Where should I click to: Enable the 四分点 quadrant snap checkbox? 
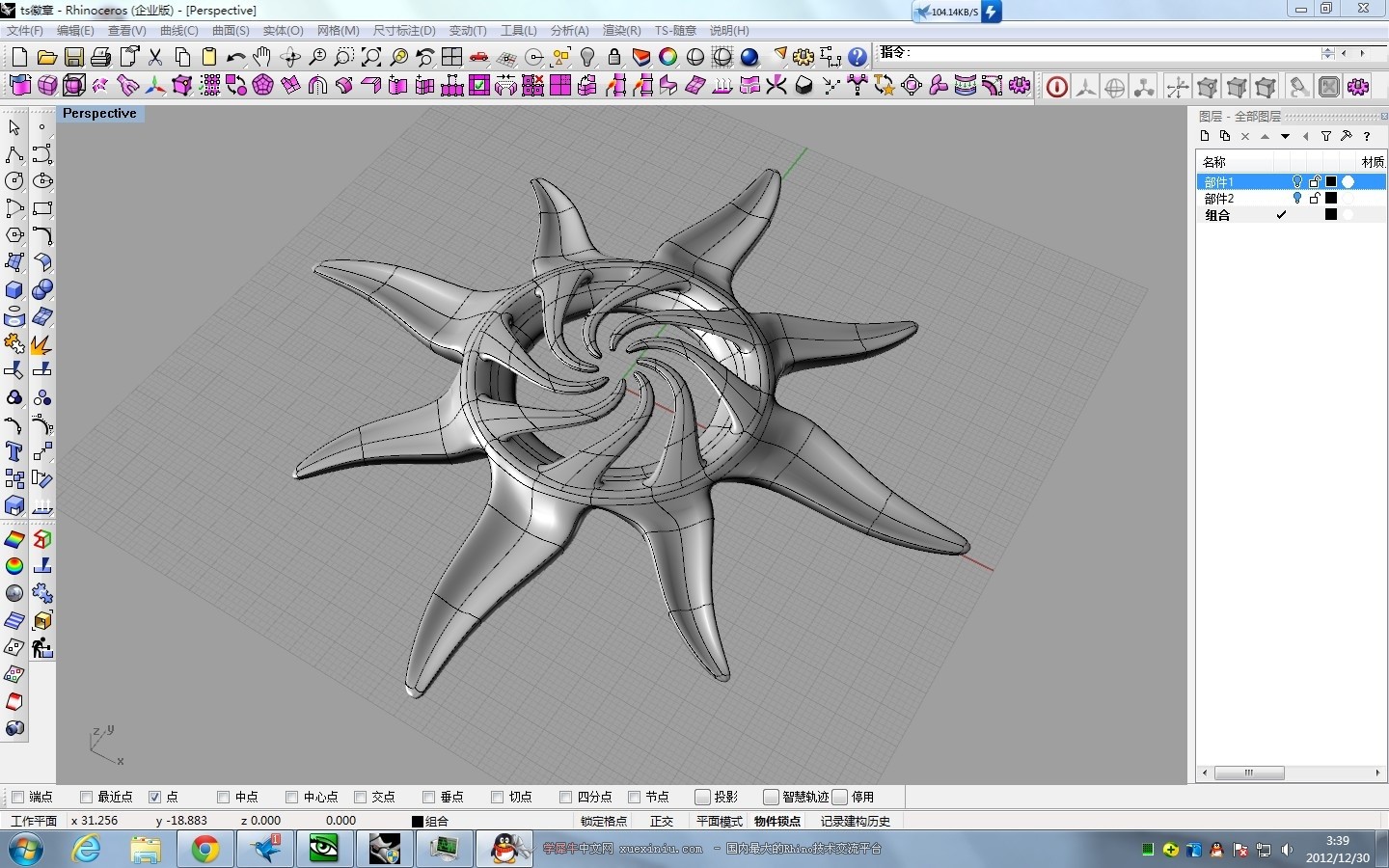pos(565,797)
